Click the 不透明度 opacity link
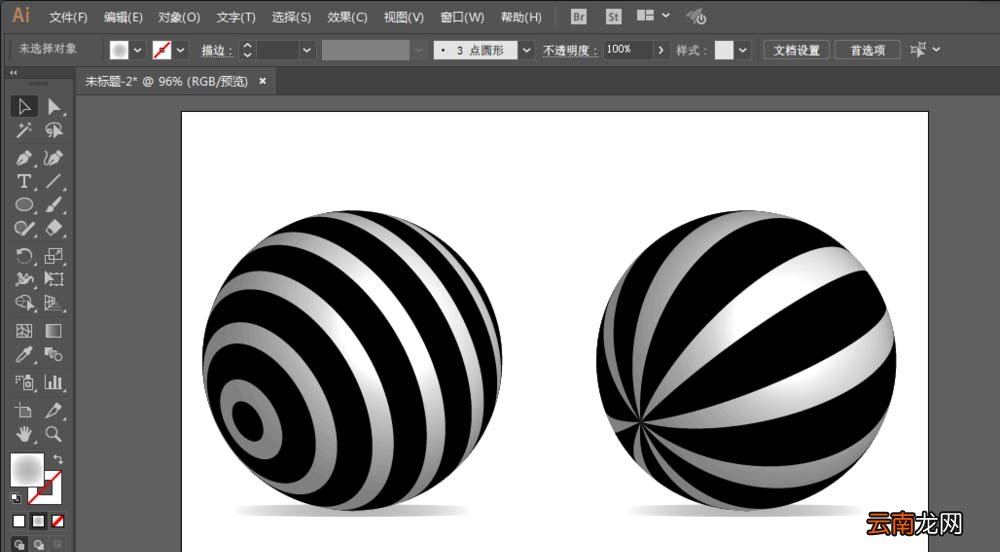The width and height of the screenshot is (1000, 552). point(570,50)
